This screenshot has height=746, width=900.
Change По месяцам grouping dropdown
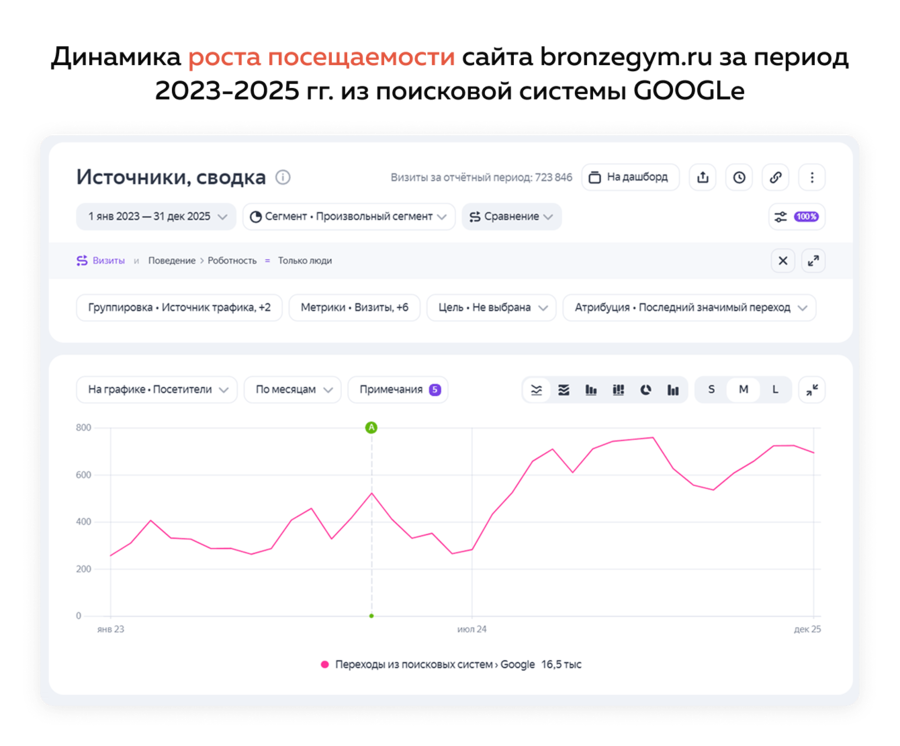(293, 390)
